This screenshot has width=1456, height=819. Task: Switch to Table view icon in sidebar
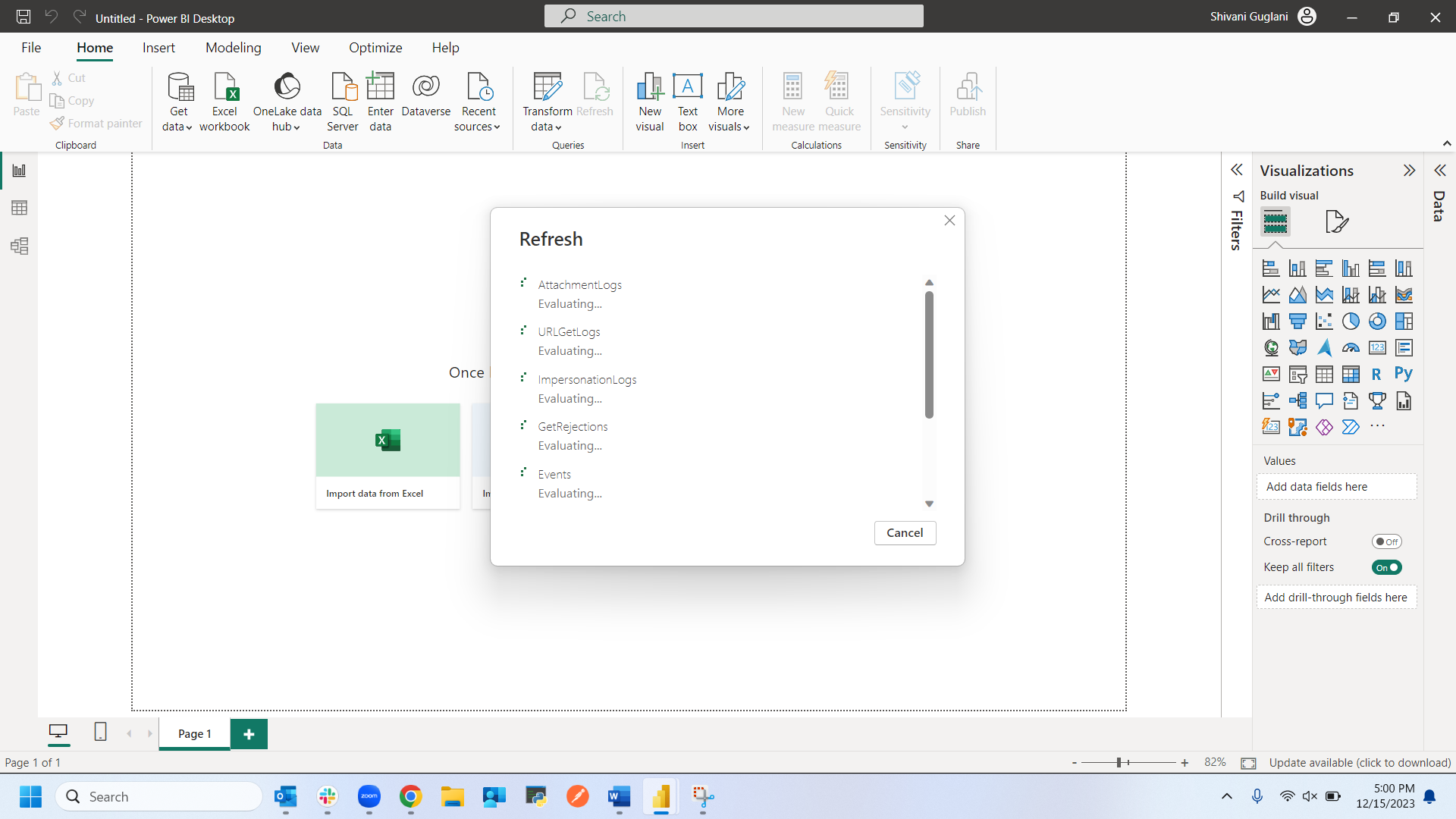tap(20, 208)
